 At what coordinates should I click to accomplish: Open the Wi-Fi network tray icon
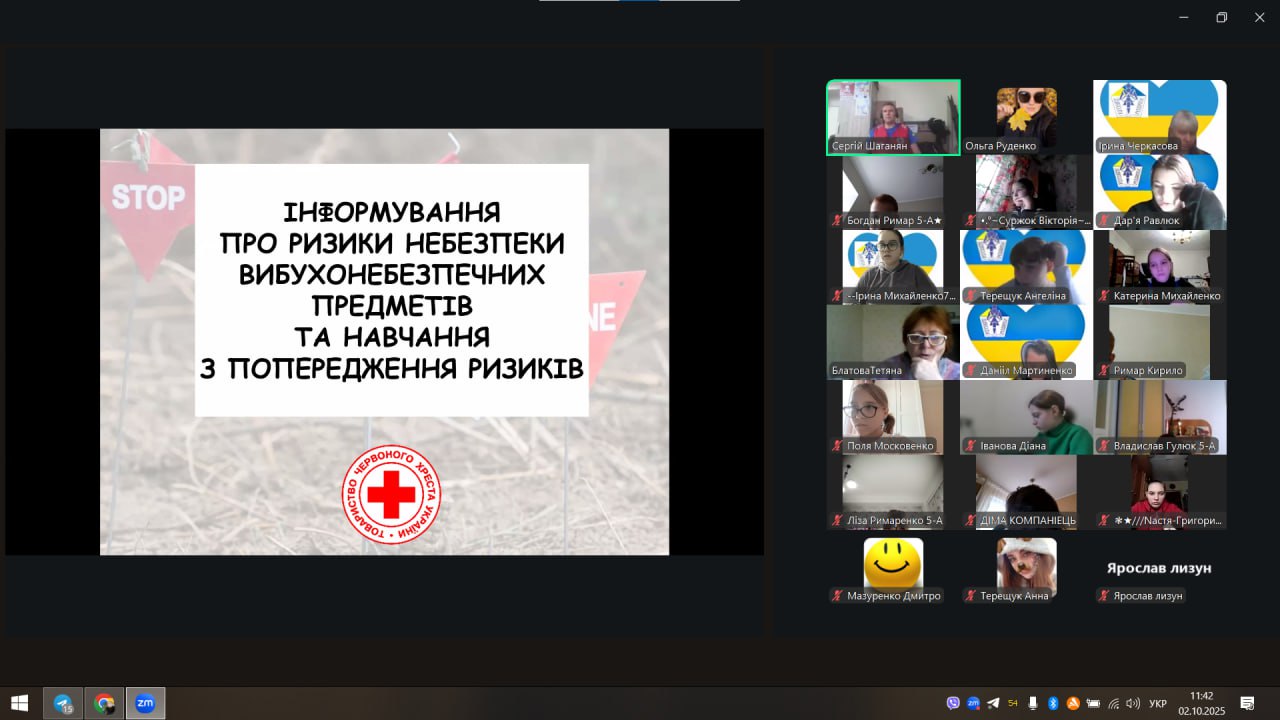pyautogui.click(x=1113, y=703)
